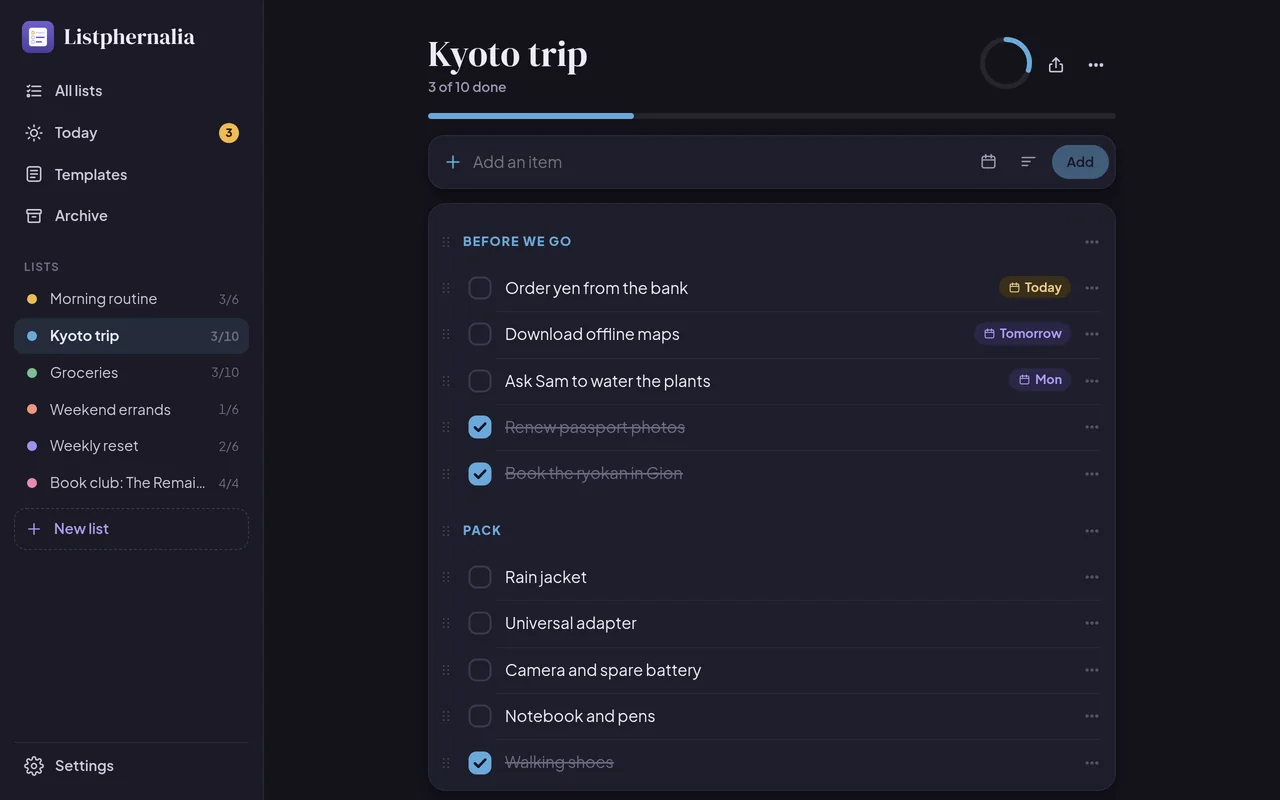Open options for the Before We Go section
This screenshot has width=1280, height=800.
[1092, 242]
